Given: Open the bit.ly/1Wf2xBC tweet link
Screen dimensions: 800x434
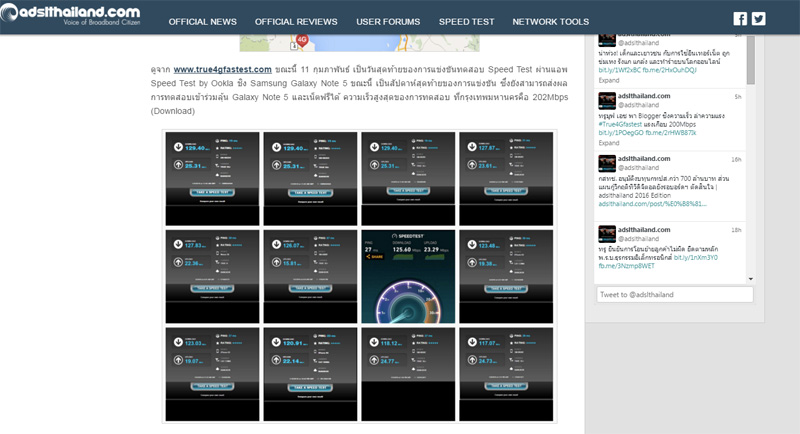Looking at the screenshot, I should coord(619,70).
